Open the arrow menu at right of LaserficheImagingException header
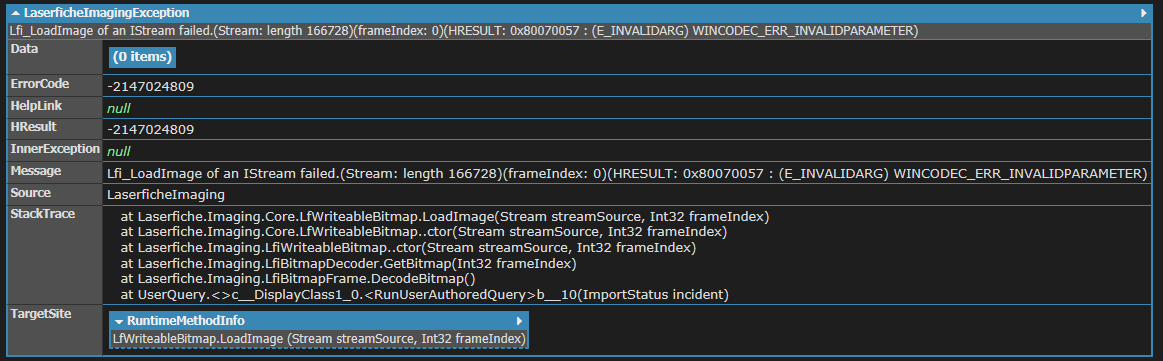Screen dimensions: 1163x361 1144,13
